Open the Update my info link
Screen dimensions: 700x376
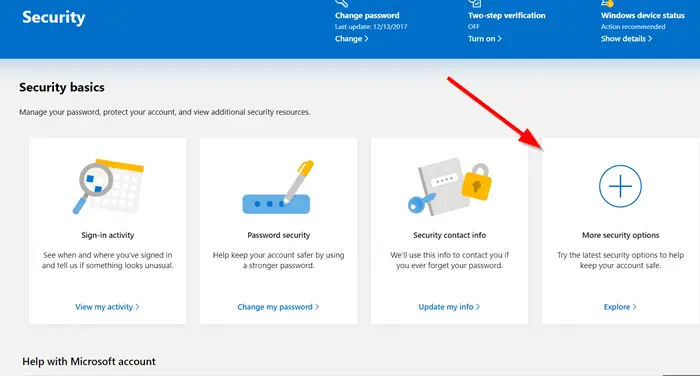coord(449,307)
